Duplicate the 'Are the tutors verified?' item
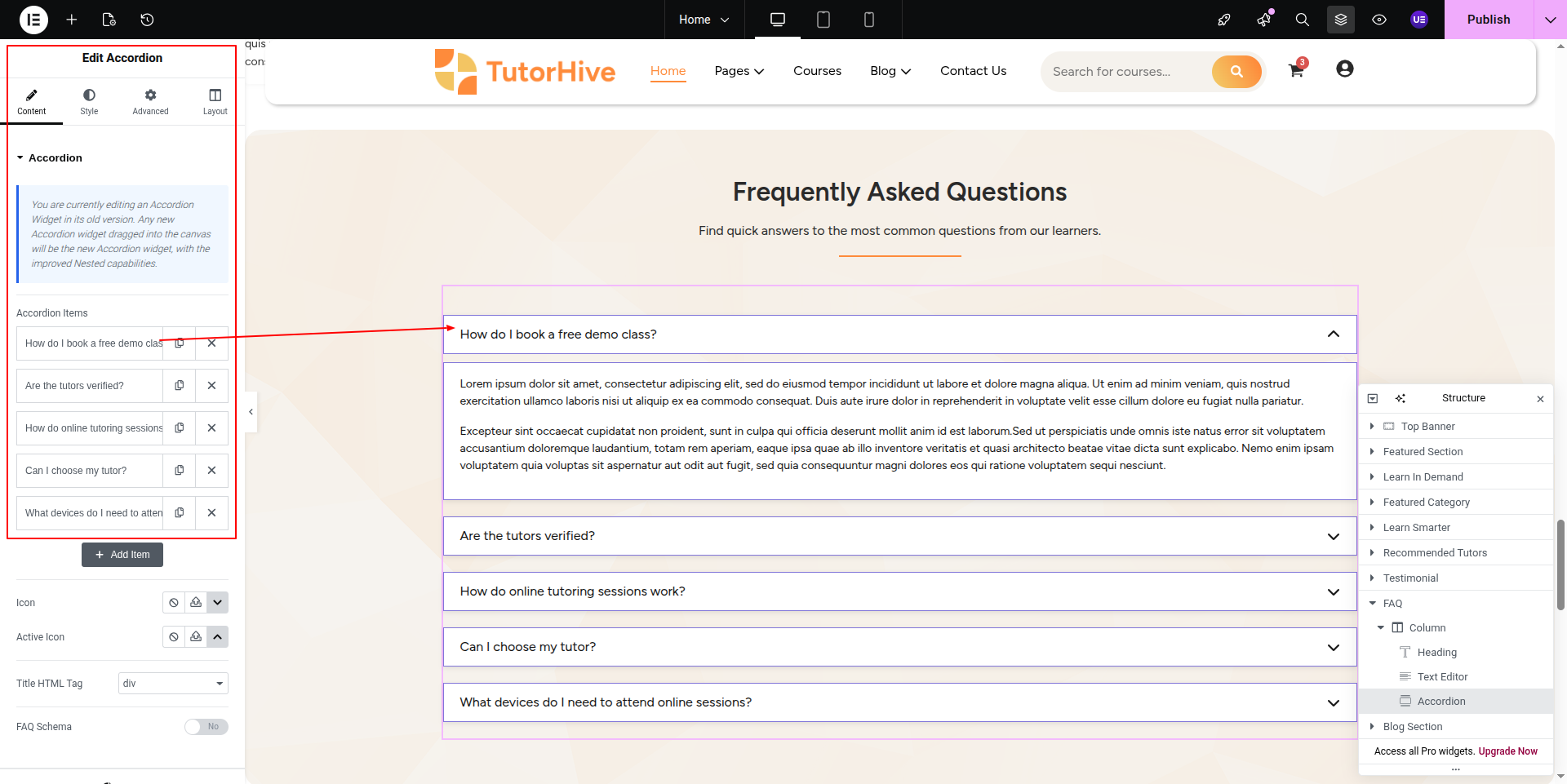Image resolution: width=1567 pixels, height=784 pixels. coord(180,386)
